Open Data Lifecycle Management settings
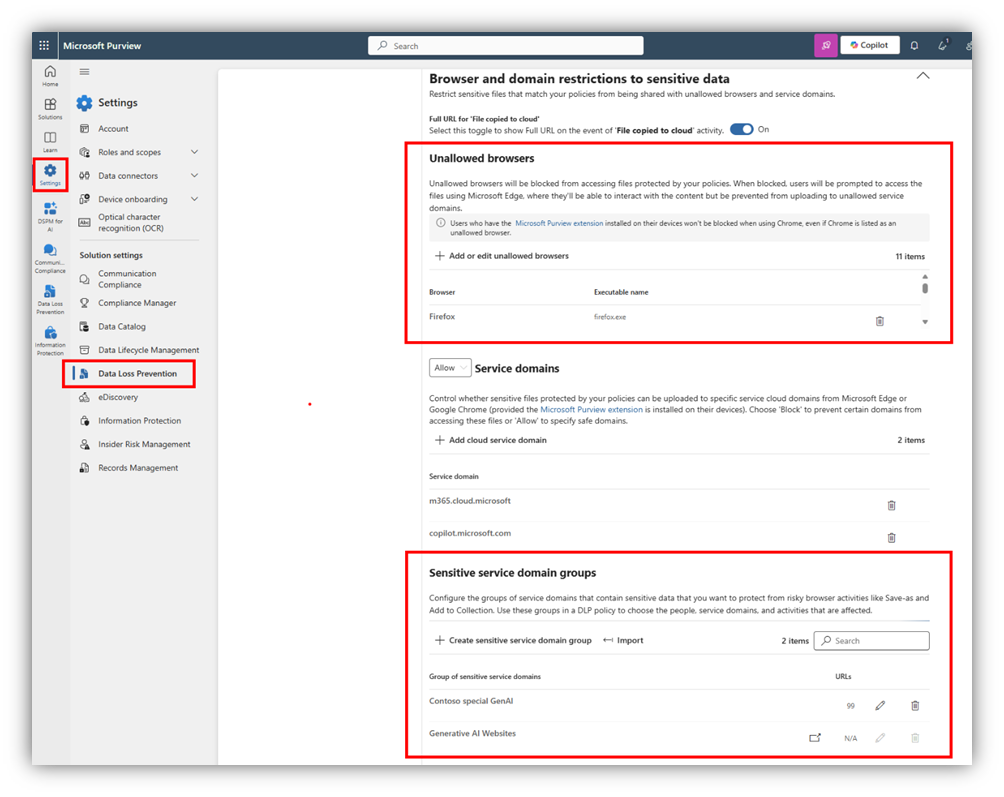 [149, 350]
